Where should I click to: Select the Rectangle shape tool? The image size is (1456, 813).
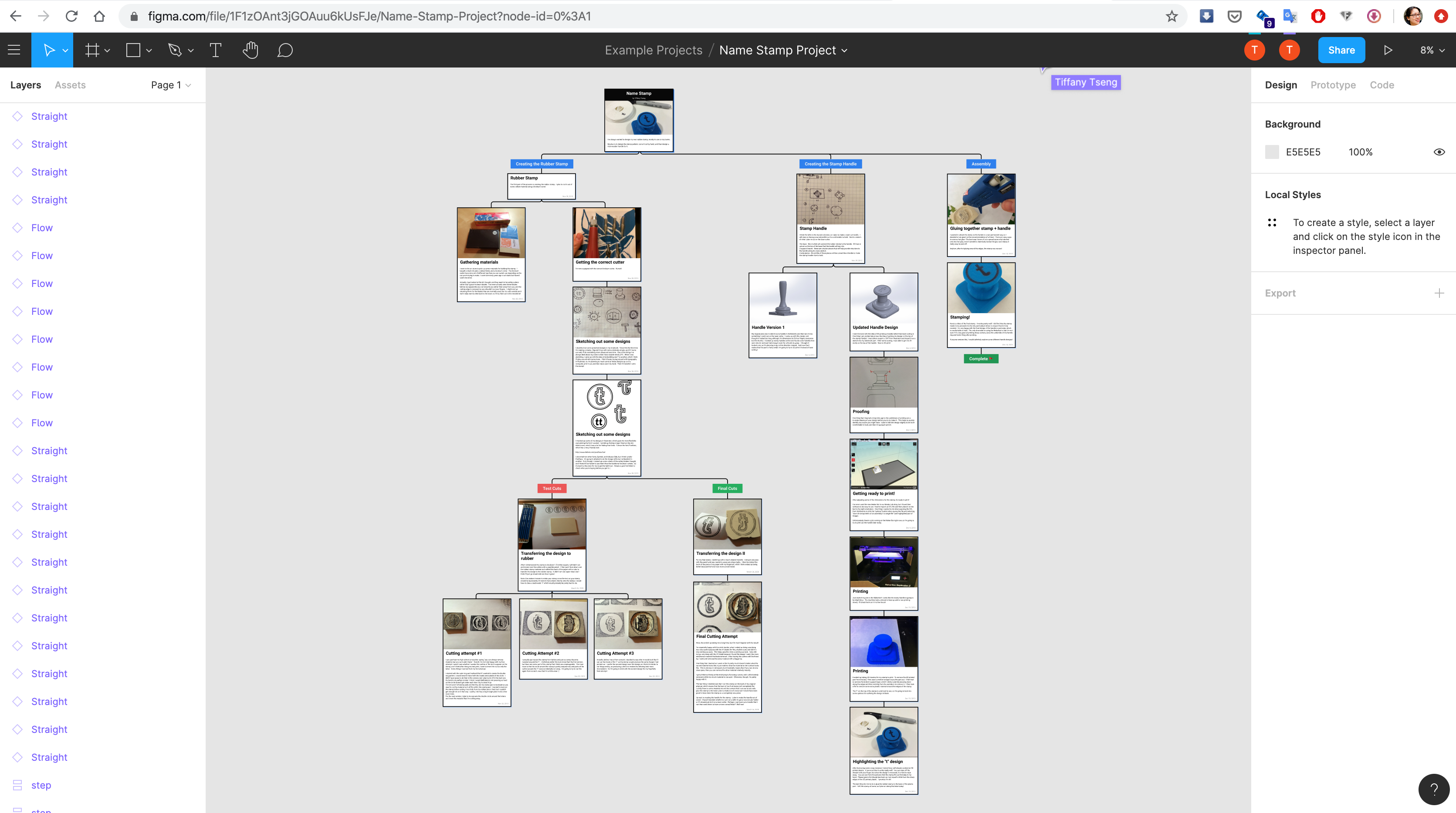click(133, 50)
